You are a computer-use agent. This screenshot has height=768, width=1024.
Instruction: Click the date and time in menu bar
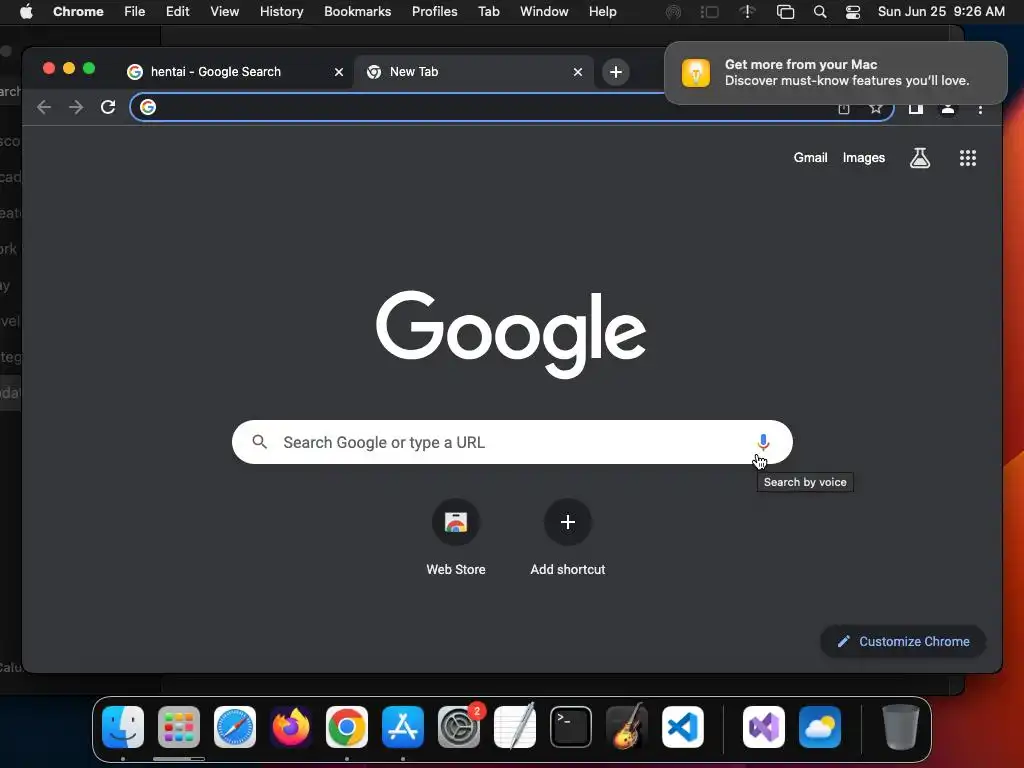941,12
